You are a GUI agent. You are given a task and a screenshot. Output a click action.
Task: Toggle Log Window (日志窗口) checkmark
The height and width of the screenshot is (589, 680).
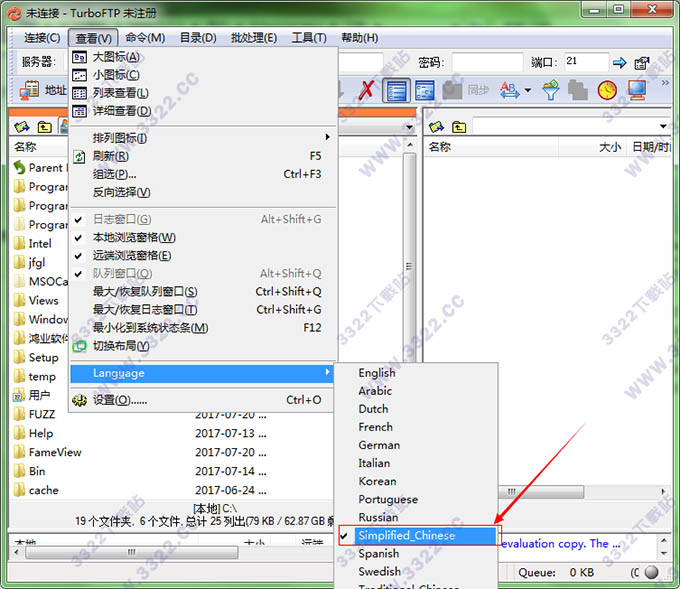point(203,219)
